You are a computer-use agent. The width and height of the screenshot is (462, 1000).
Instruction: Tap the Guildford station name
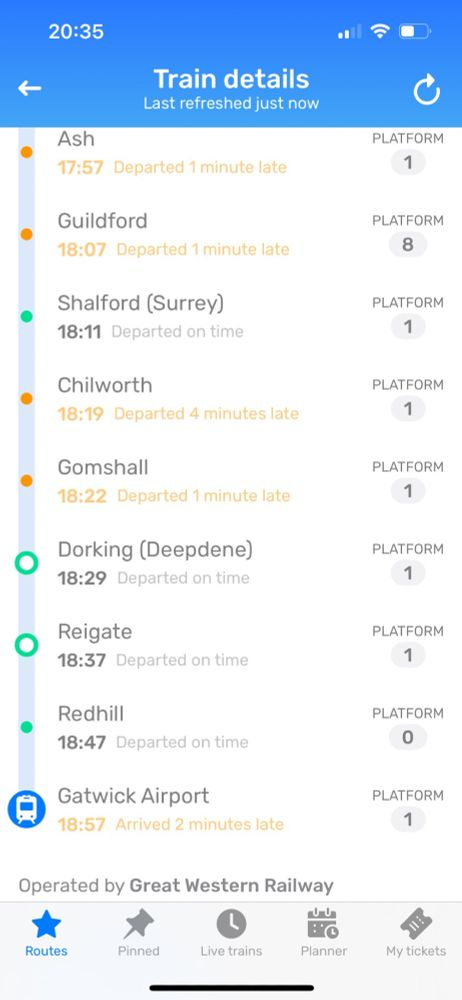(x=102, y=221)
